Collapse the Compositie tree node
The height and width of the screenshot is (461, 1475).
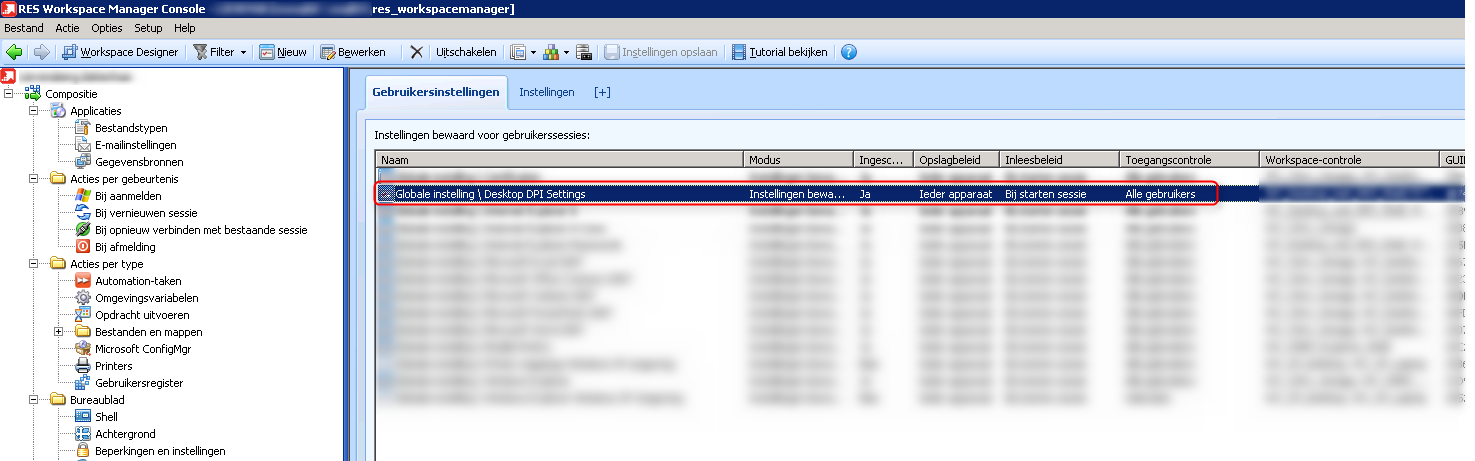8,94
